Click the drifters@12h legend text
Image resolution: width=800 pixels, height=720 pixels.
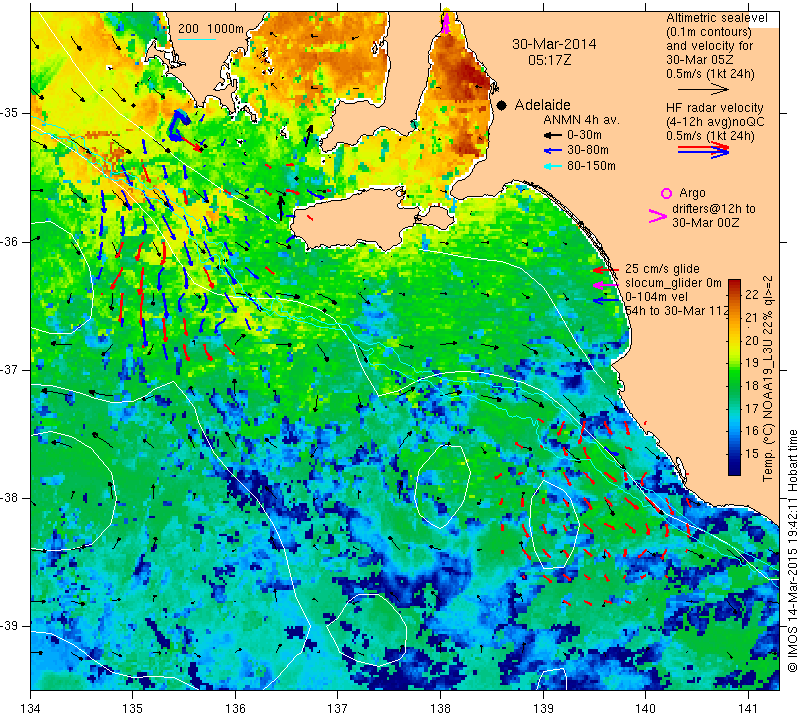pyautogui.click(x=714, y=209)
